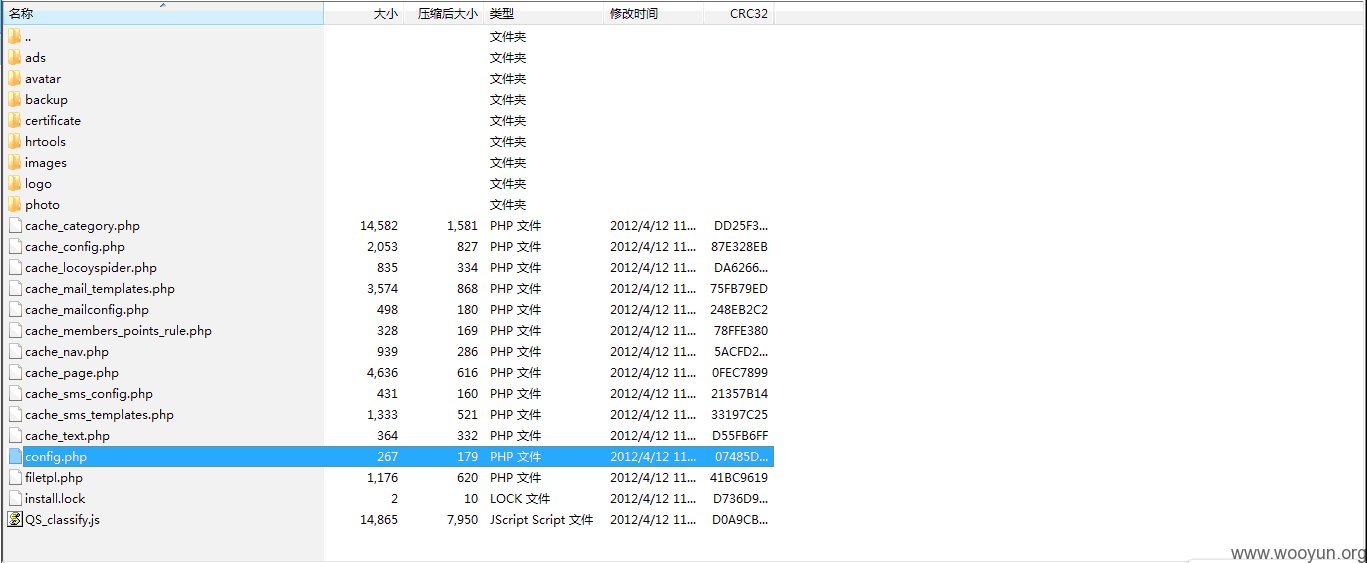
Task: Select the file name cache_members_points_rule.php
Action: 118,331
